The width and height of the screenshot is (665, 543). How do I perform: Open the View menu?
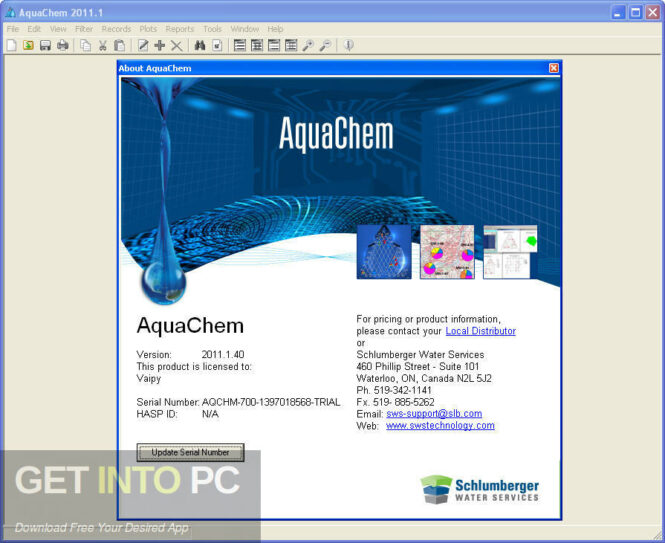[58, 29]
